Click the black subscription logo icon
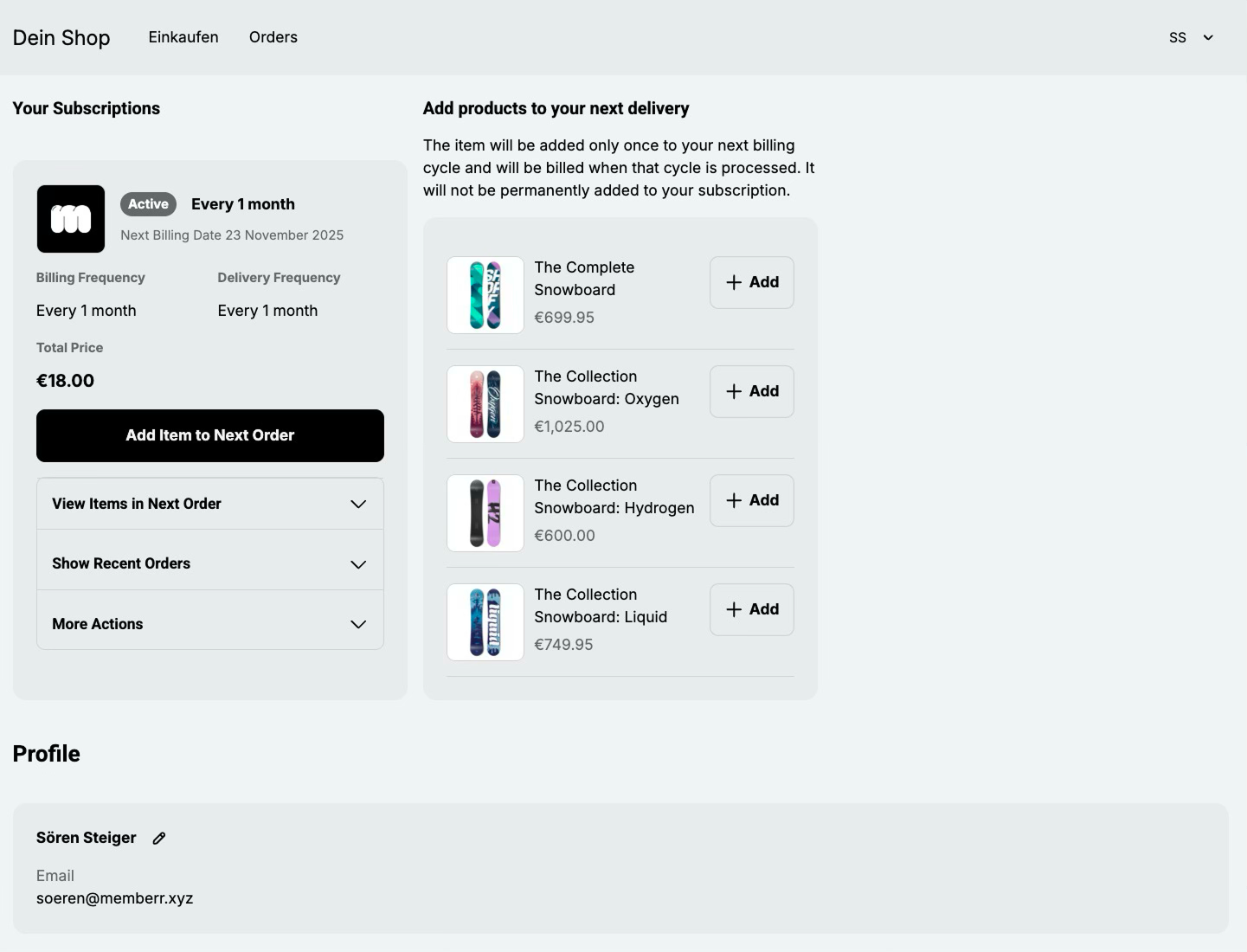 (x=71, y=219)
